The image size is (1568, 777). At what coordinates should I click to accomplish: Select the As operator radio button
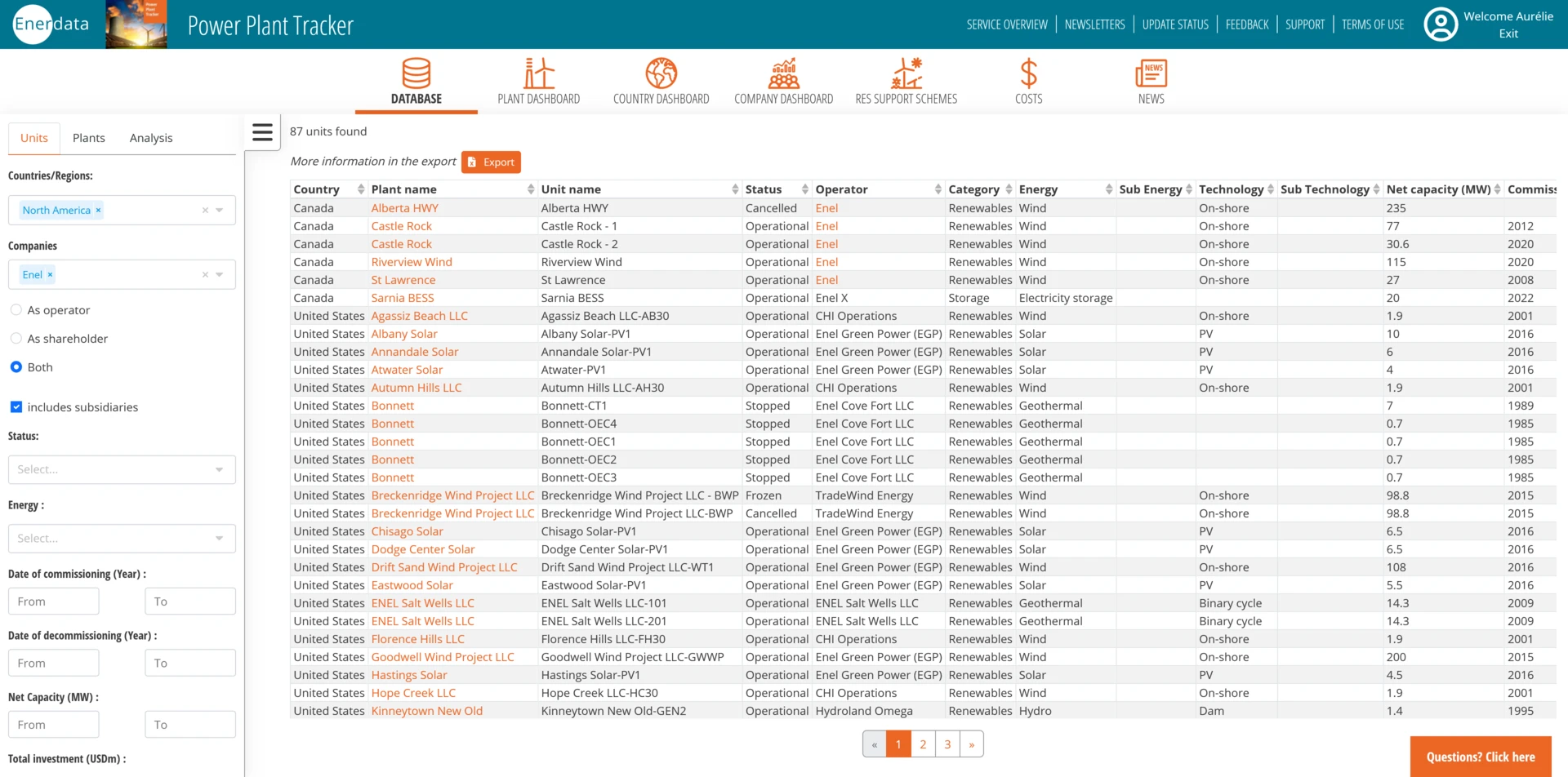coord(16,309)
